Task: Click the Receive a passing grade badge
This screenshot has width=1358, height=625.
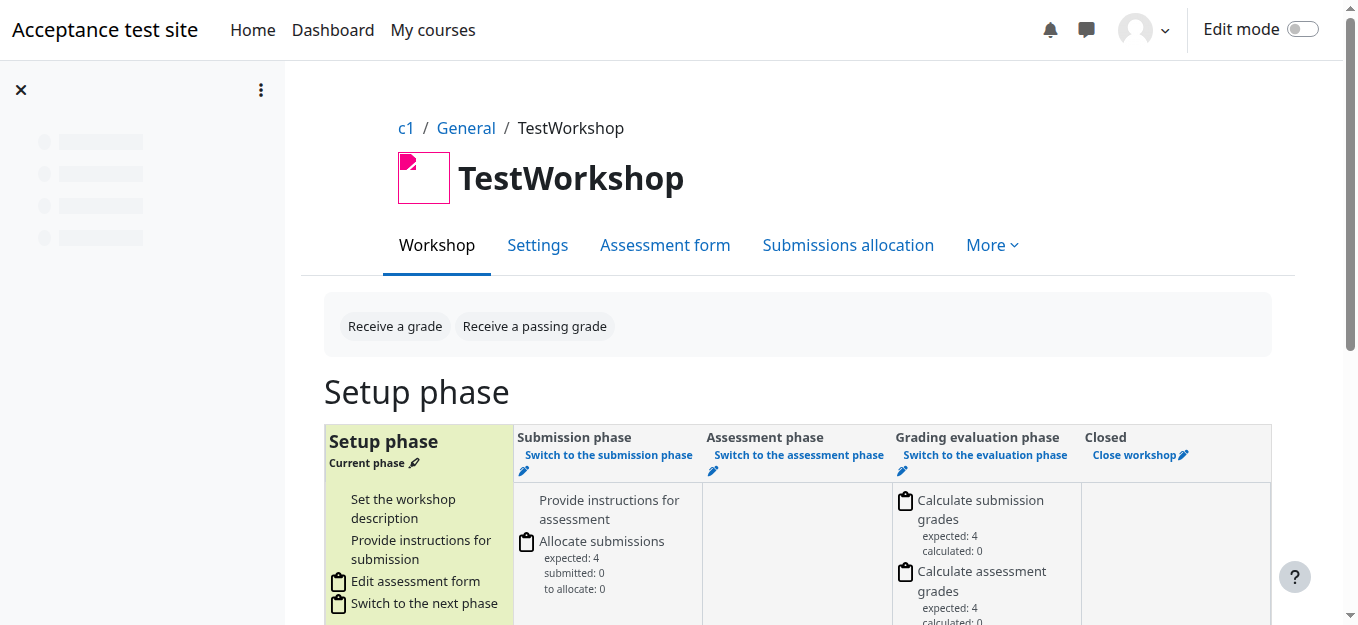Action: tap(534, 326)
